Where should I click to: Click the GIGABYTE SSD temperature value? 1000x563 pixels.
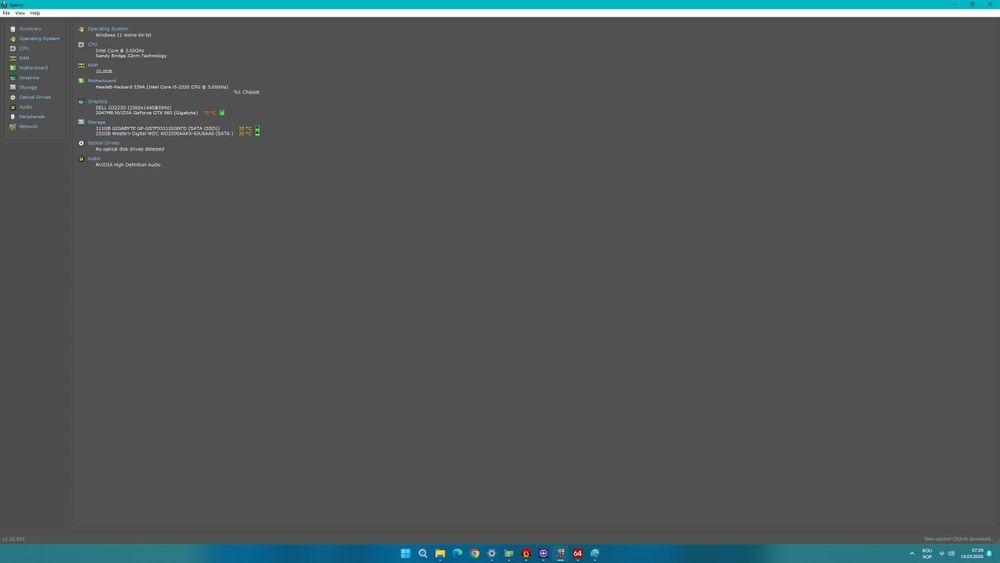(245, 128)
